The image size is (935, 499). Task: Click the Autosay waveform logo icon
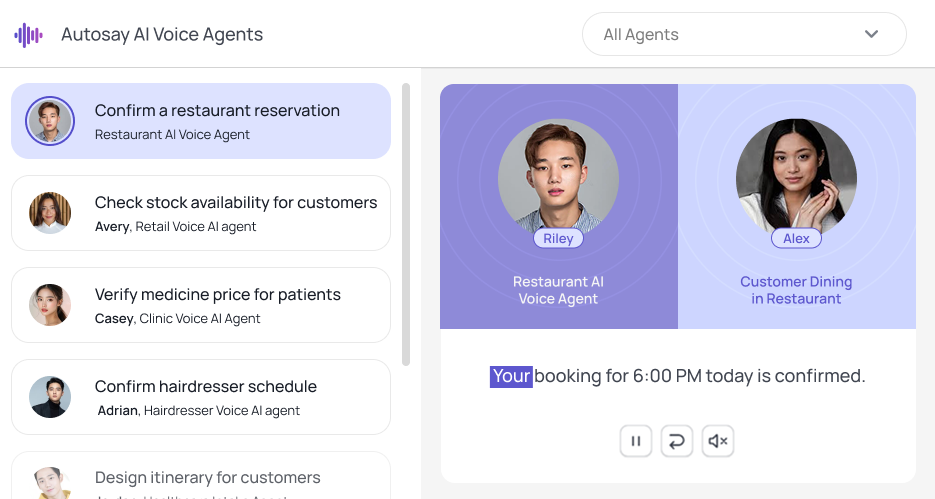tap(28, 35)
